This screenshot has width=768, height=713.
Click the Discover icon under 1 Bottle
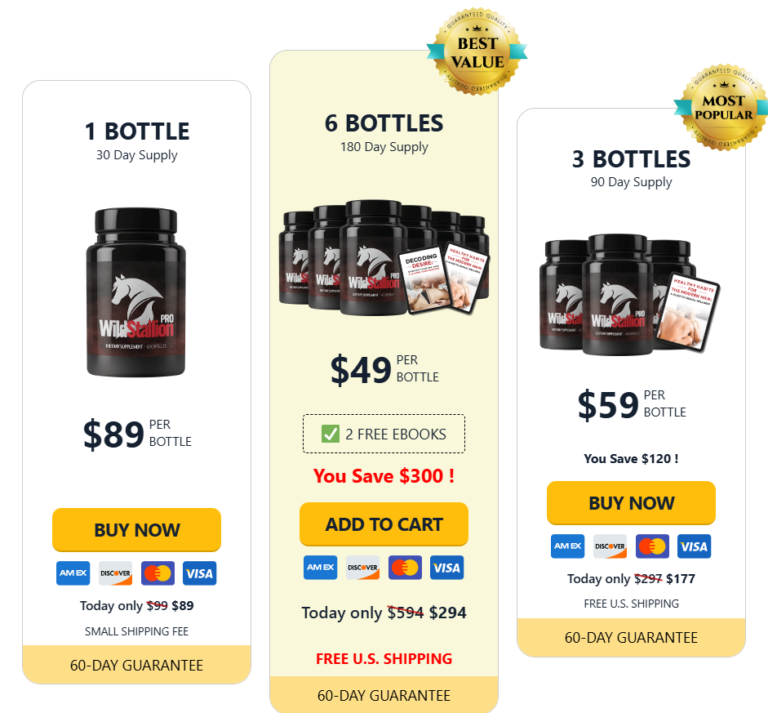(x=115, y=573)
